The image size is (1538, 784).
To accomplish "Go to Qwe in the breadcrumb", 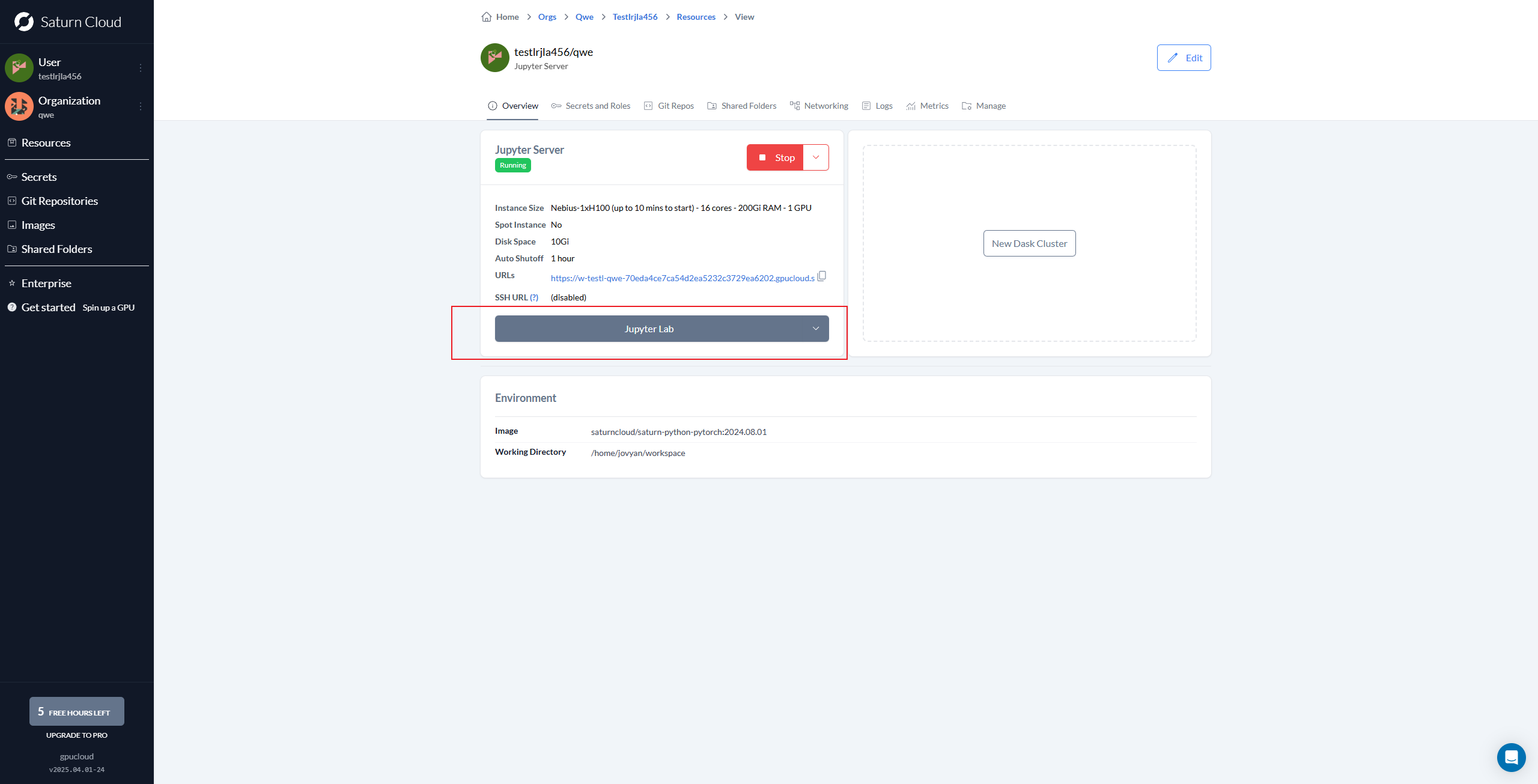I will (585, 17).
